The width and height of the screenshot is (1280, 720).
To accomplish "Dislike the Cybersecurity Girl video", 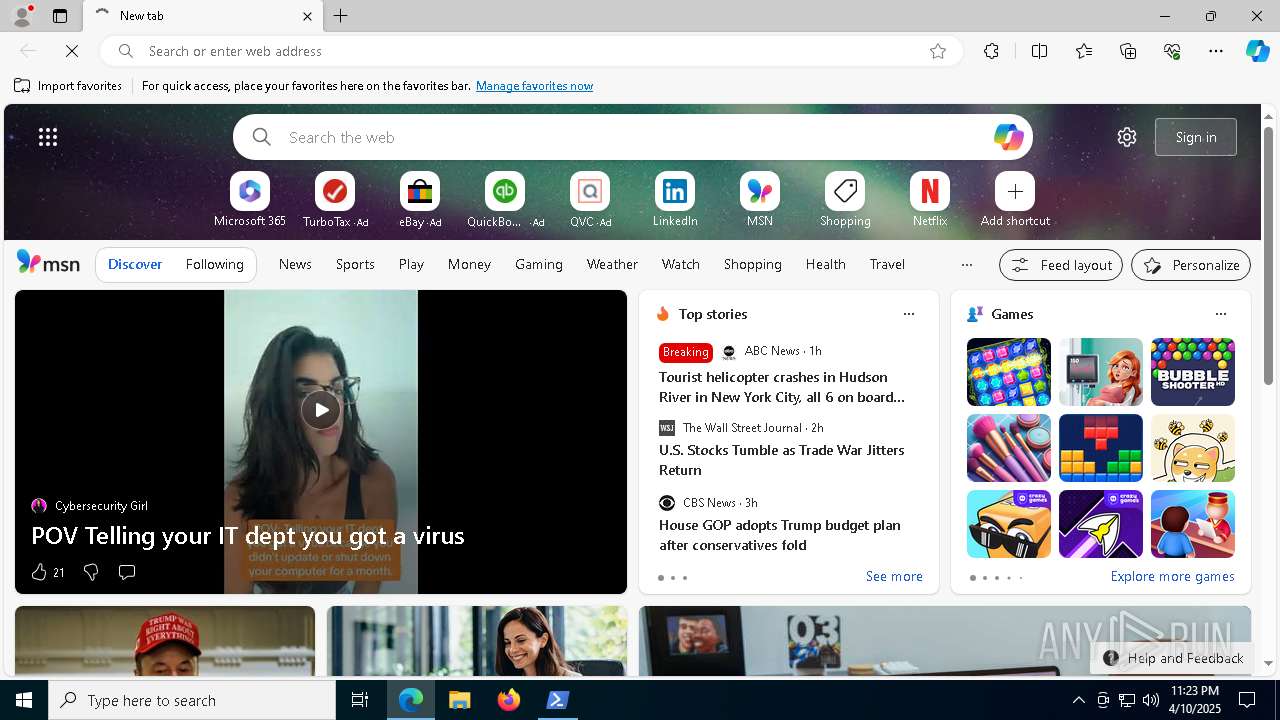I will click(91, 572).
